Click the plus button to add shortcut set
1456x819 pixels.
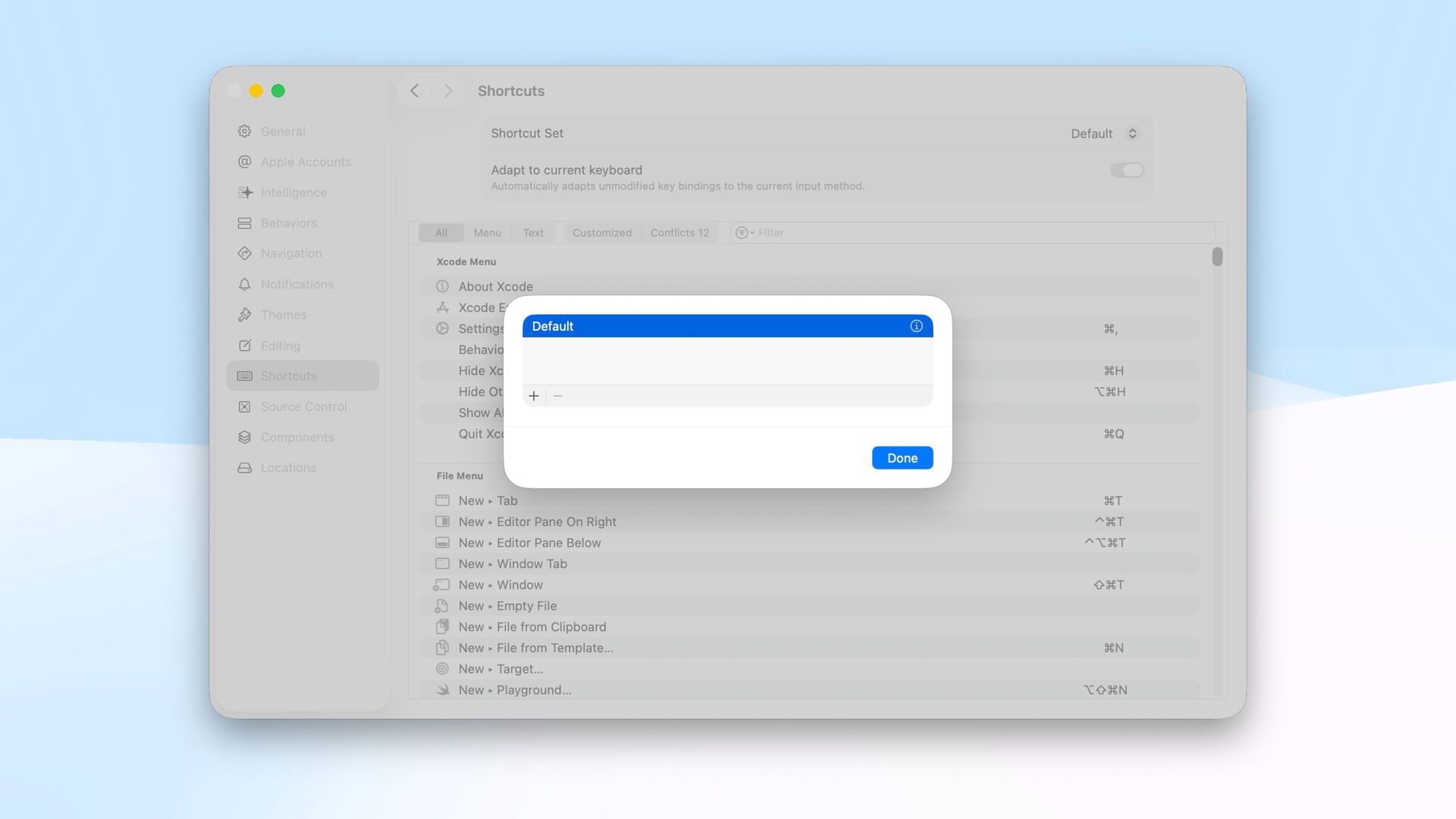tap(534, 396)
